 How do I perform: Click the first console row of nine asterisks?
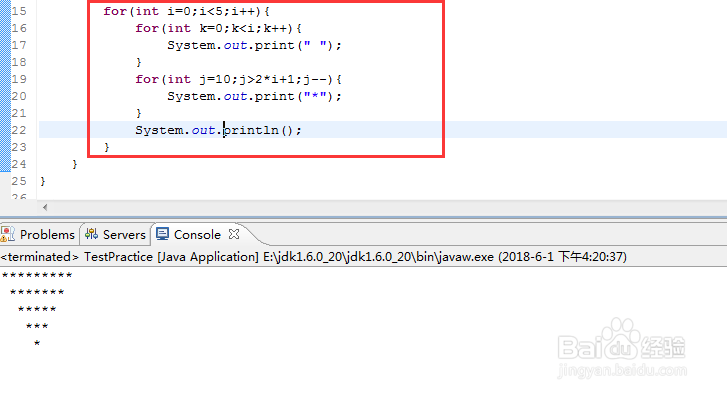click(x=37, y=275)
